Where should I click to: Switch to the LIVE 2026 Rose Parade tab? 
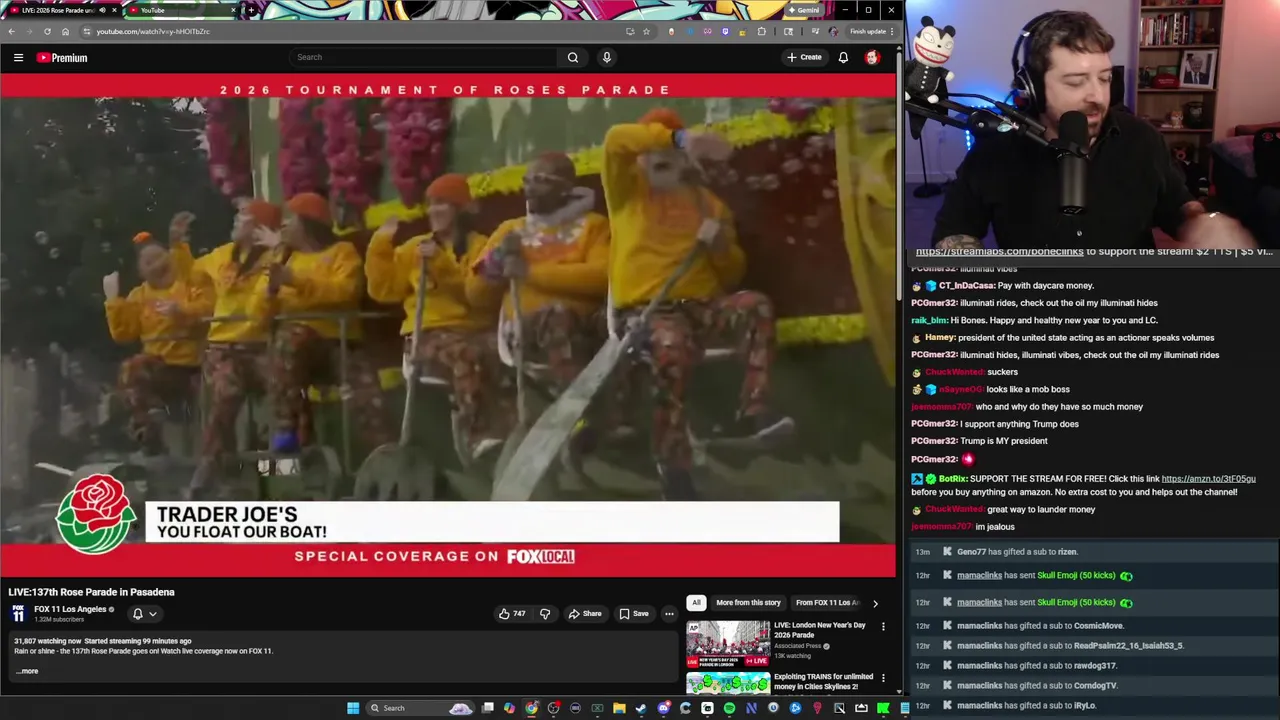click(60, 10)
